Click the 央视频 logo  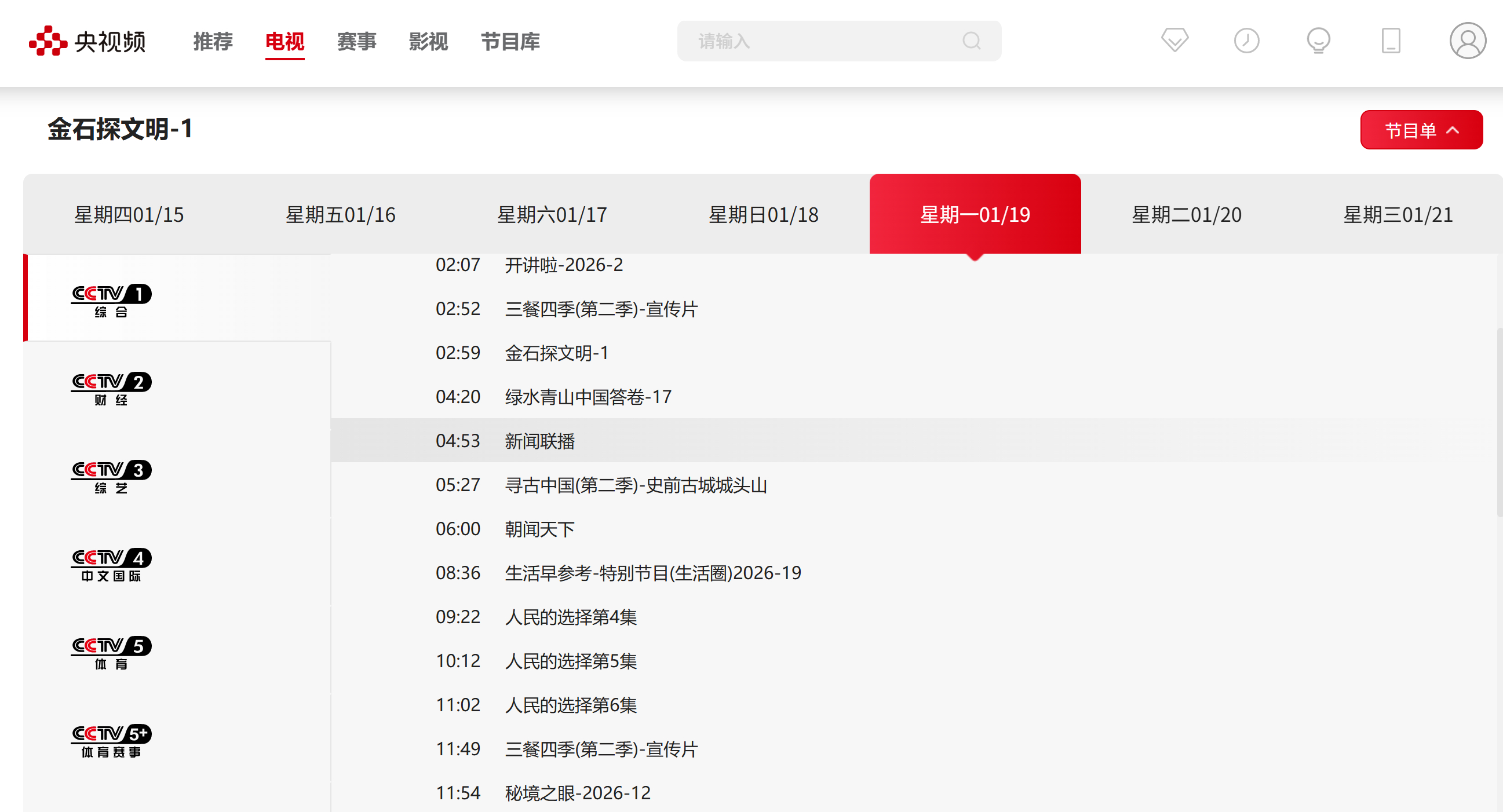pos(87,41)
